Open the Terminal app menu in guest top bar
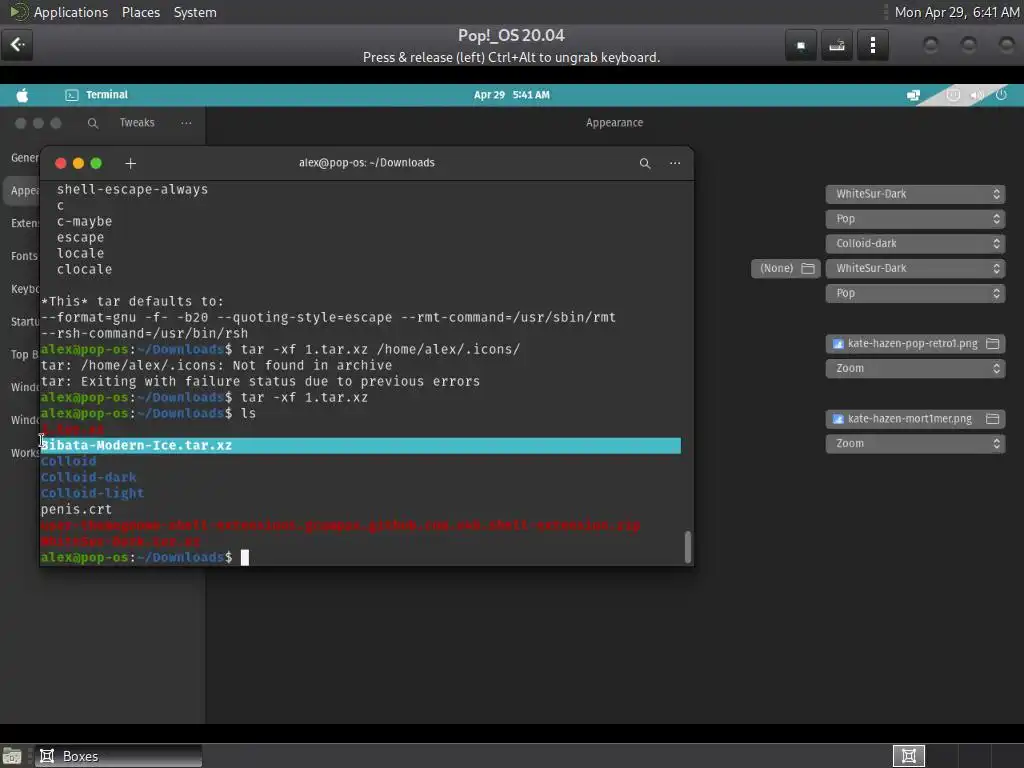Viewport: 1024px width, 768px height. coord(97,95)
